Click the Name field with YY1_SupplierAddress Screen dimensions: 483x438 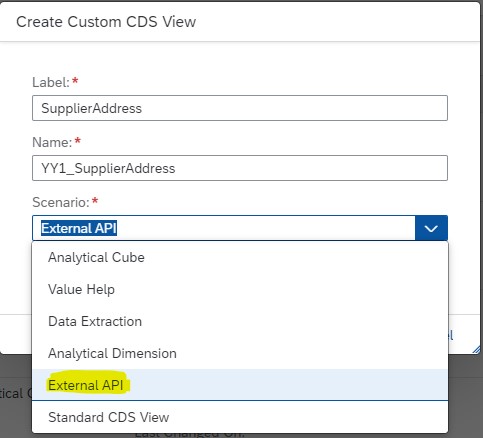[x=240, y=168]
